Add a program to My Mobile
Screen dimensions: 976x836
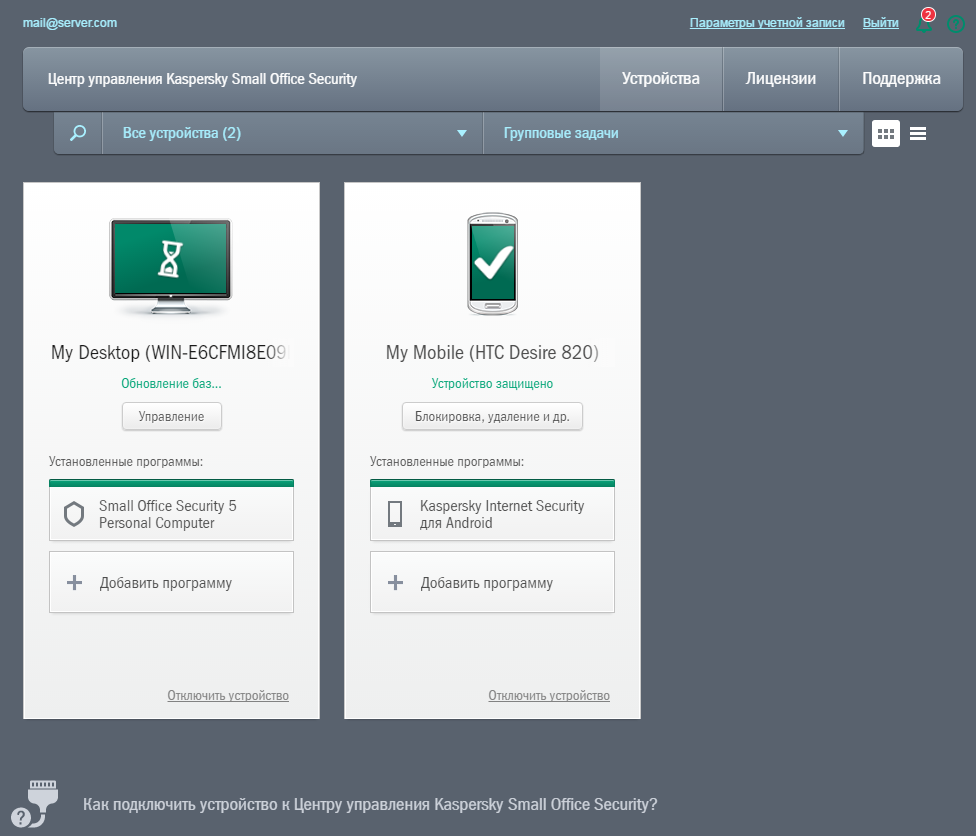click(x=492, y=582)
